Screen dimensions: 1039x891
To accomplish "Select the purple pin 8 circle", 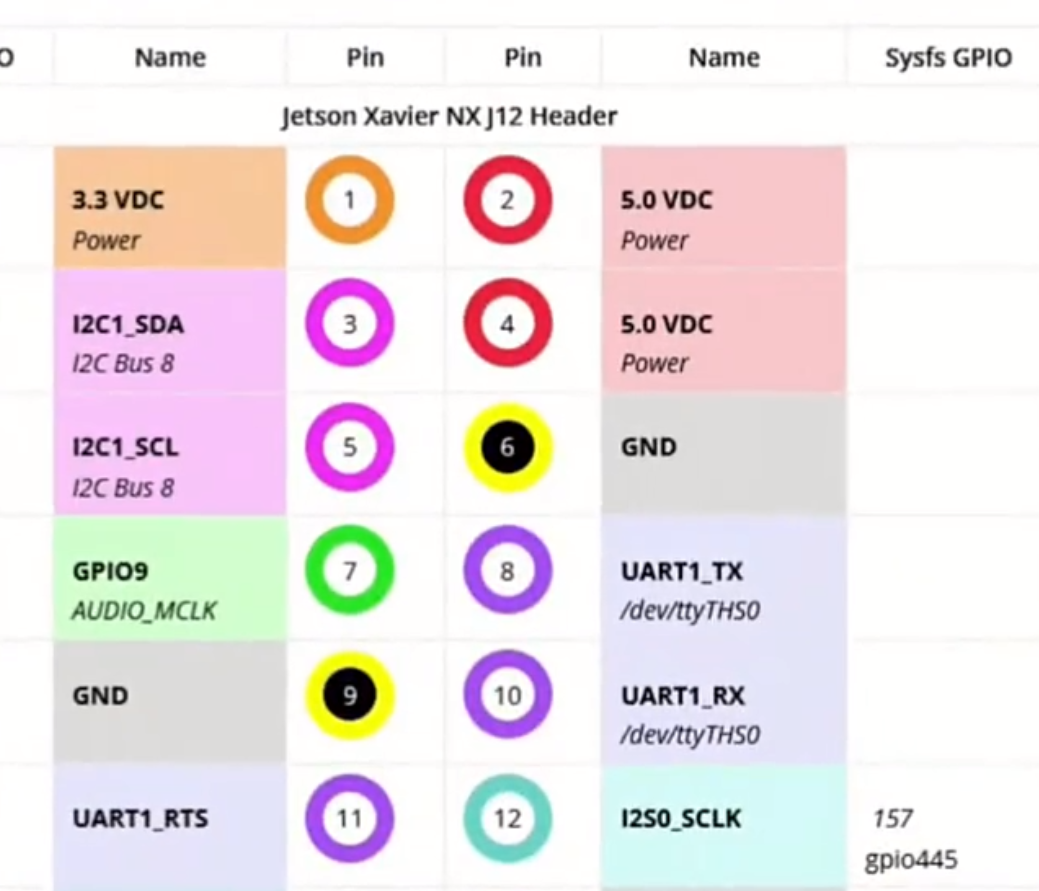I will (507, 570).
